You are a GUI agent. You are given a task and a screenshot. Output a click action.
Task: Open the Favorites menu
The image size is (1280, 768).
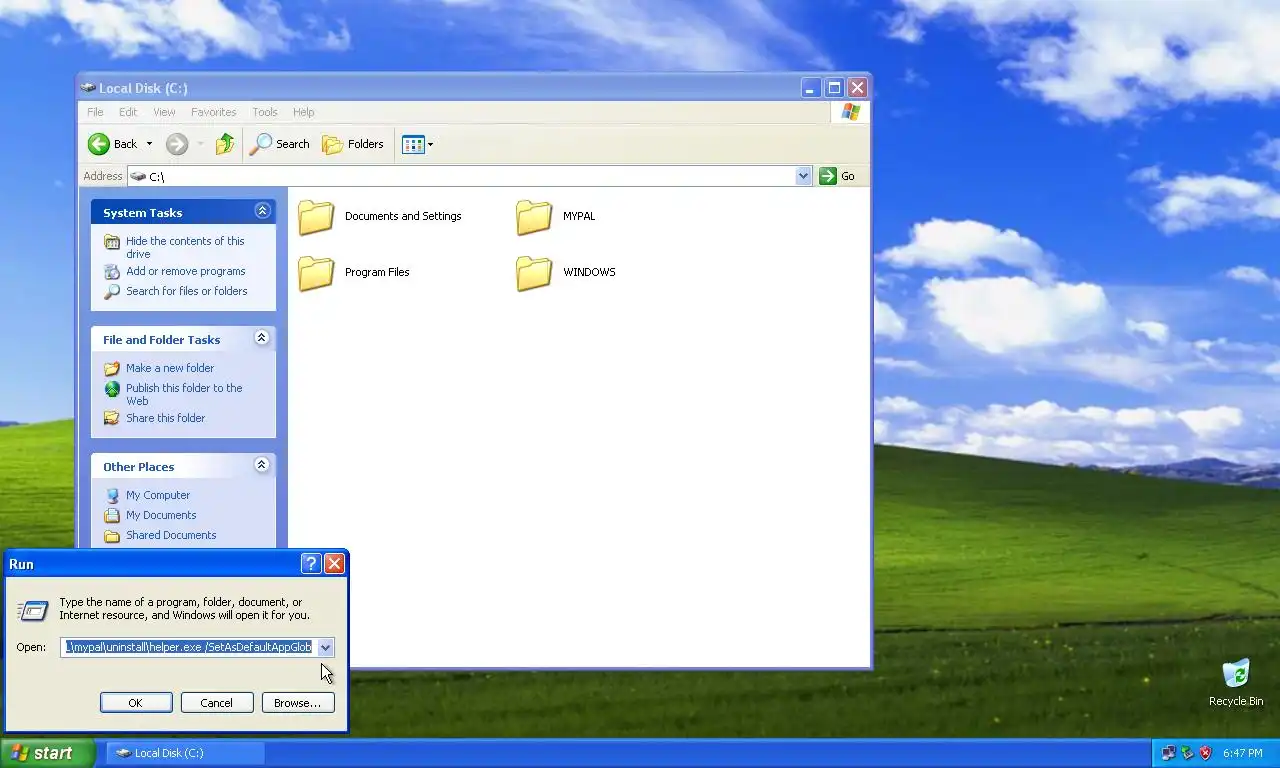[213, 112]
